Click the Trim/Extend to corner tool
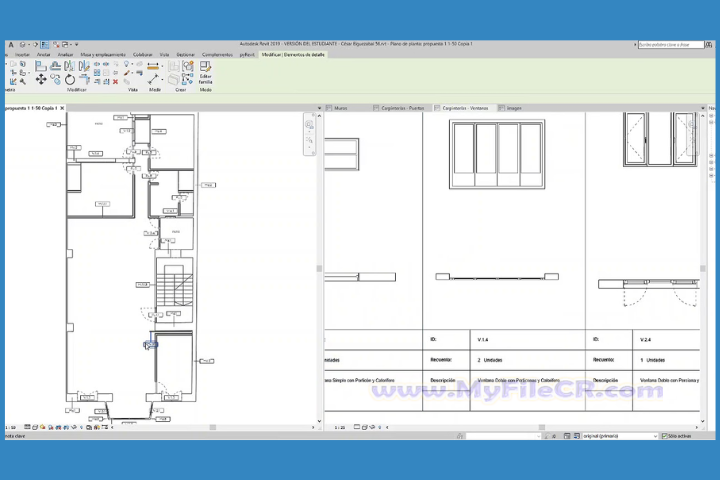The image size is (720, 480). [84, 79]
